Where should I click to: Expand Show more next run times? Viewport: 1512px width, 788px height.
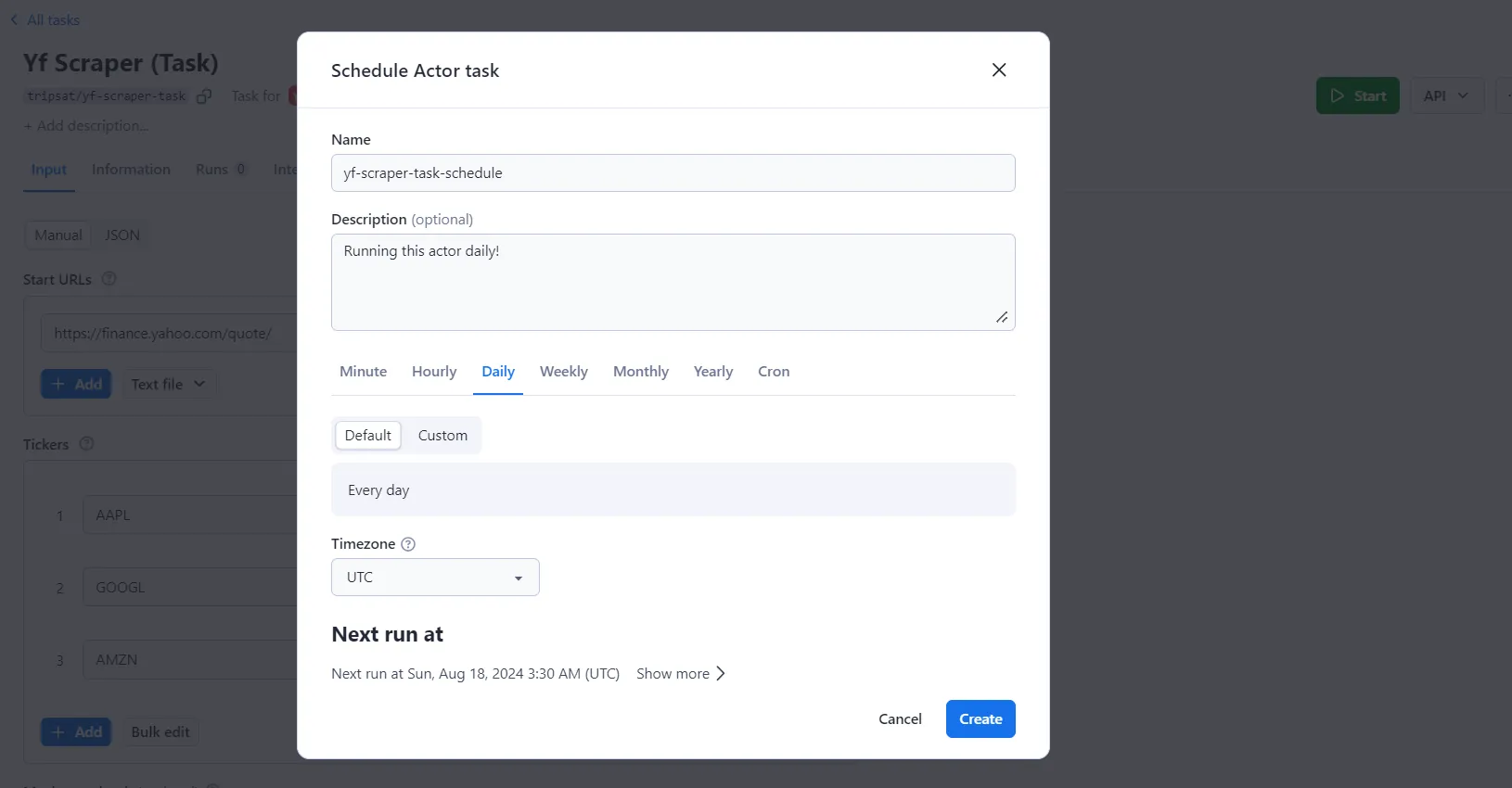pyautogui.click(x=681, y=674)
